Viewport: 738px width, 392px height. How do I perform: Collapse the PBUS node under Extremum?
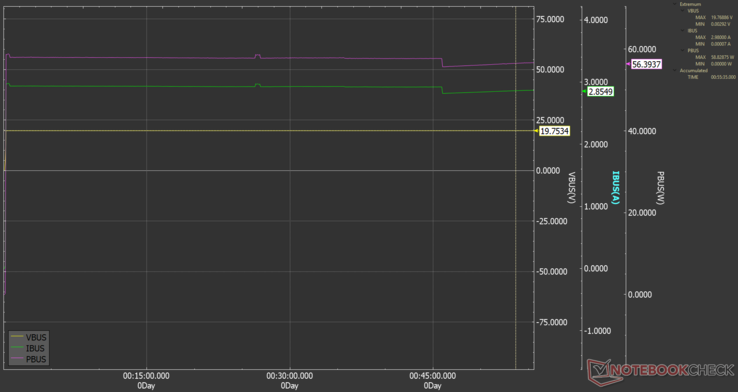tap(682, 50)
